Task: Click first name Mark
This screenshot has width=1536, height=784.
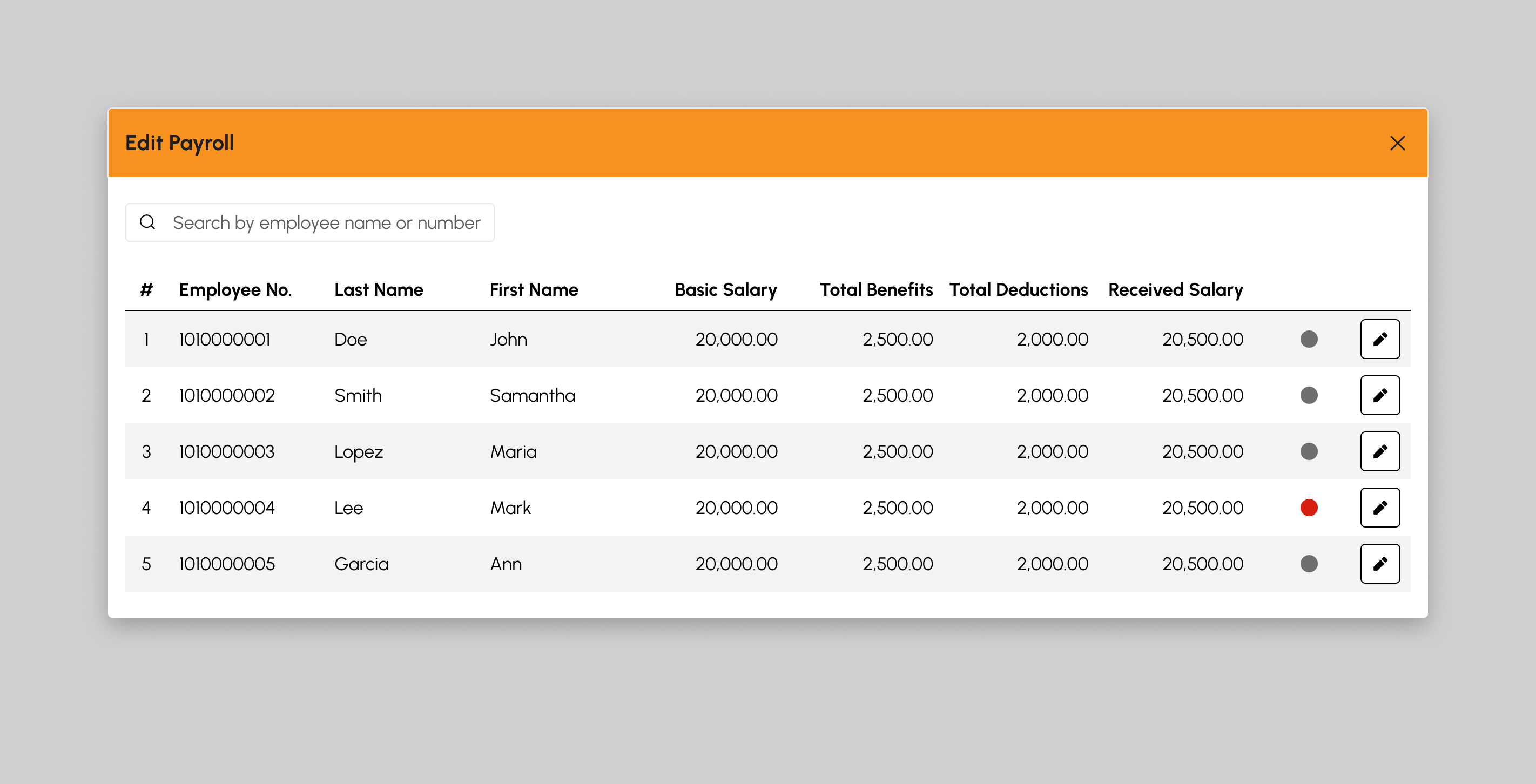Action: click(510, 508)
